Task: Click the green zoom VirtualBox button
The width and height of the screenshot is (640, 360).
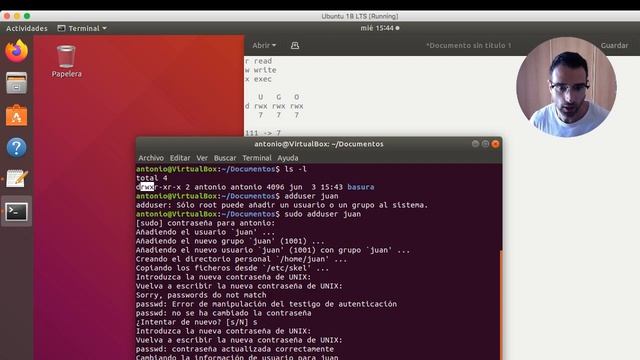Action: [27, 16]
